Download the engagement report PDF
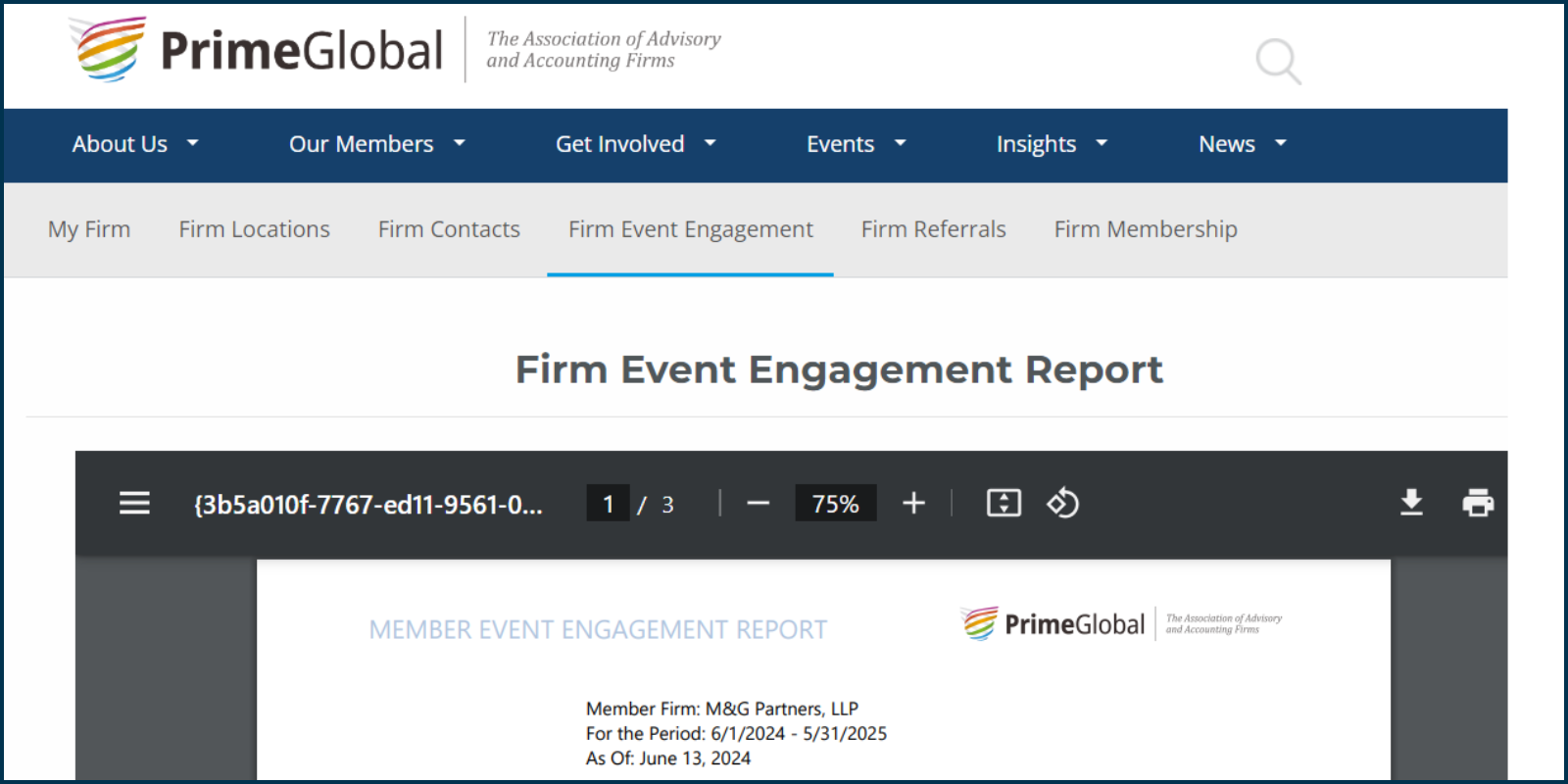 pos(1411,503)
